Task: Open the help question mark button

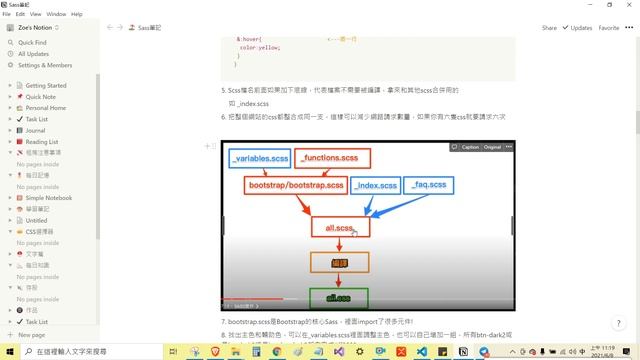Action: point(619,323)
